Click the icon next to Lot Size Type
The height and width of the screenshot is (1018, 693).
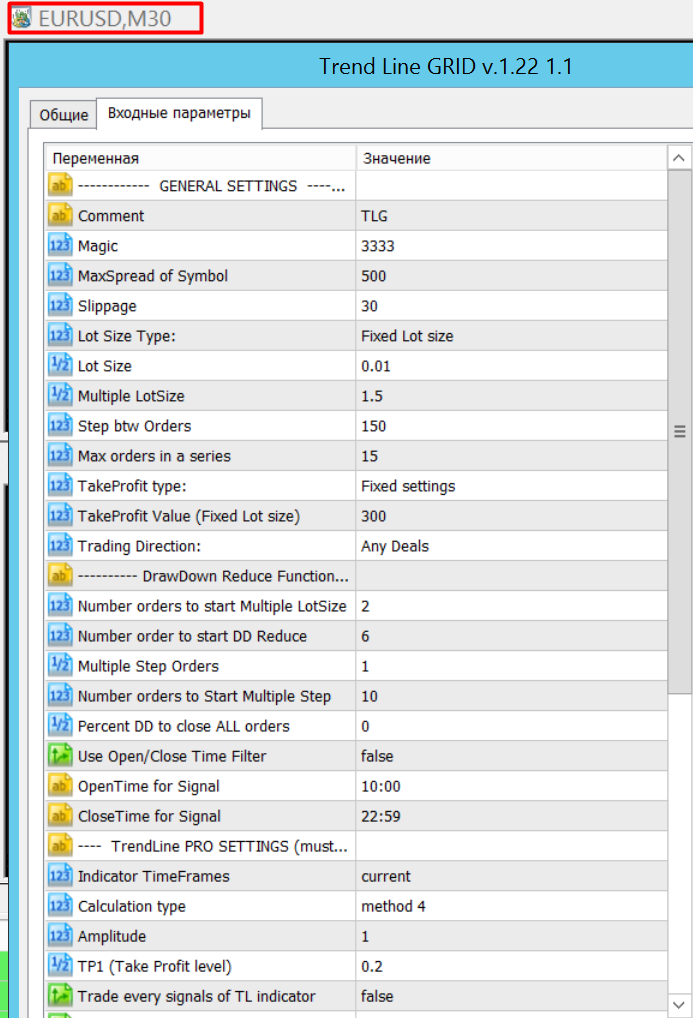(60, 336)
